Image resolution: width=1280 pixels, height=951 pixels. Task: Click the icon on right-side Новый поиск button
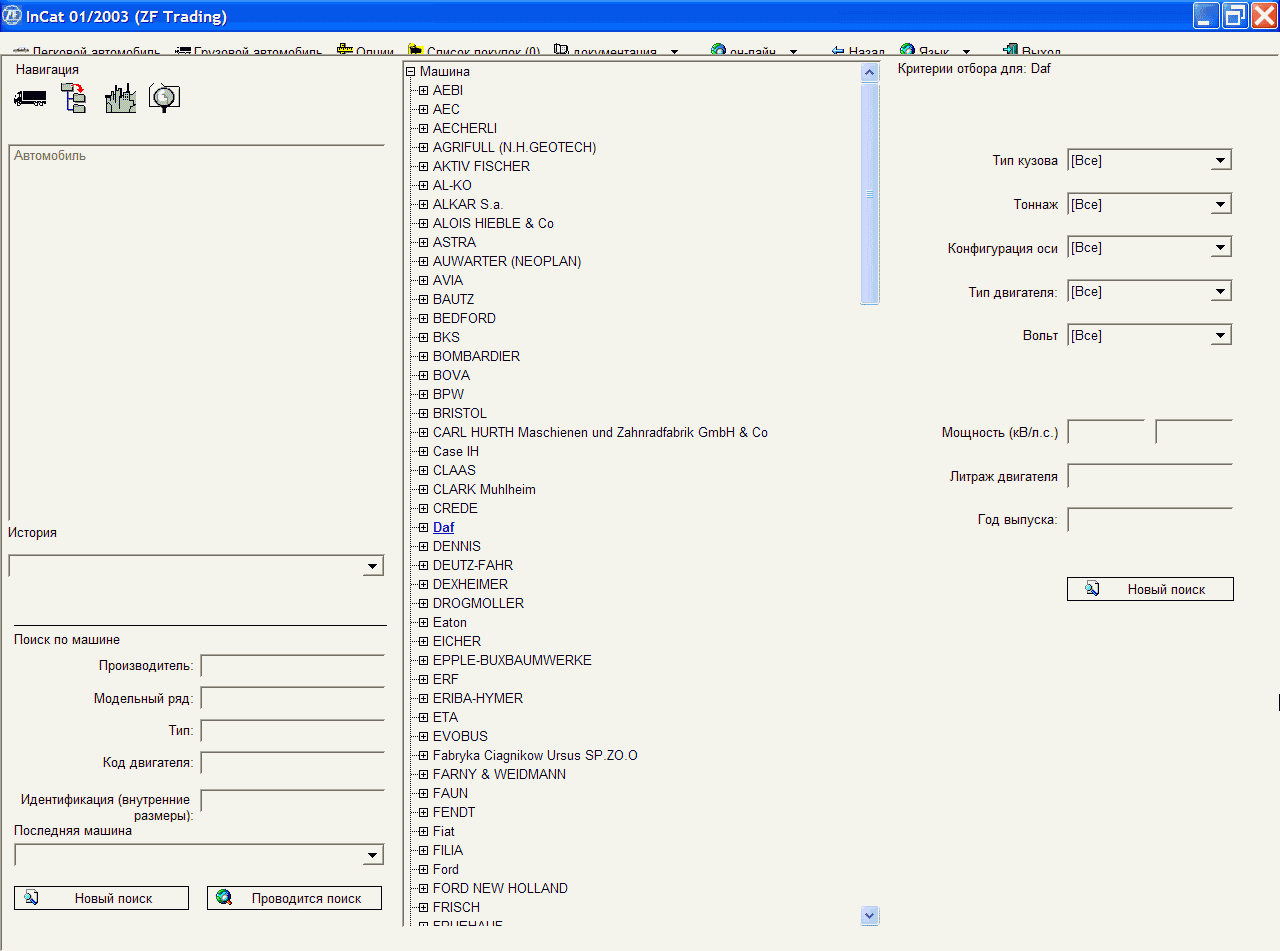tap(1092, 589)
